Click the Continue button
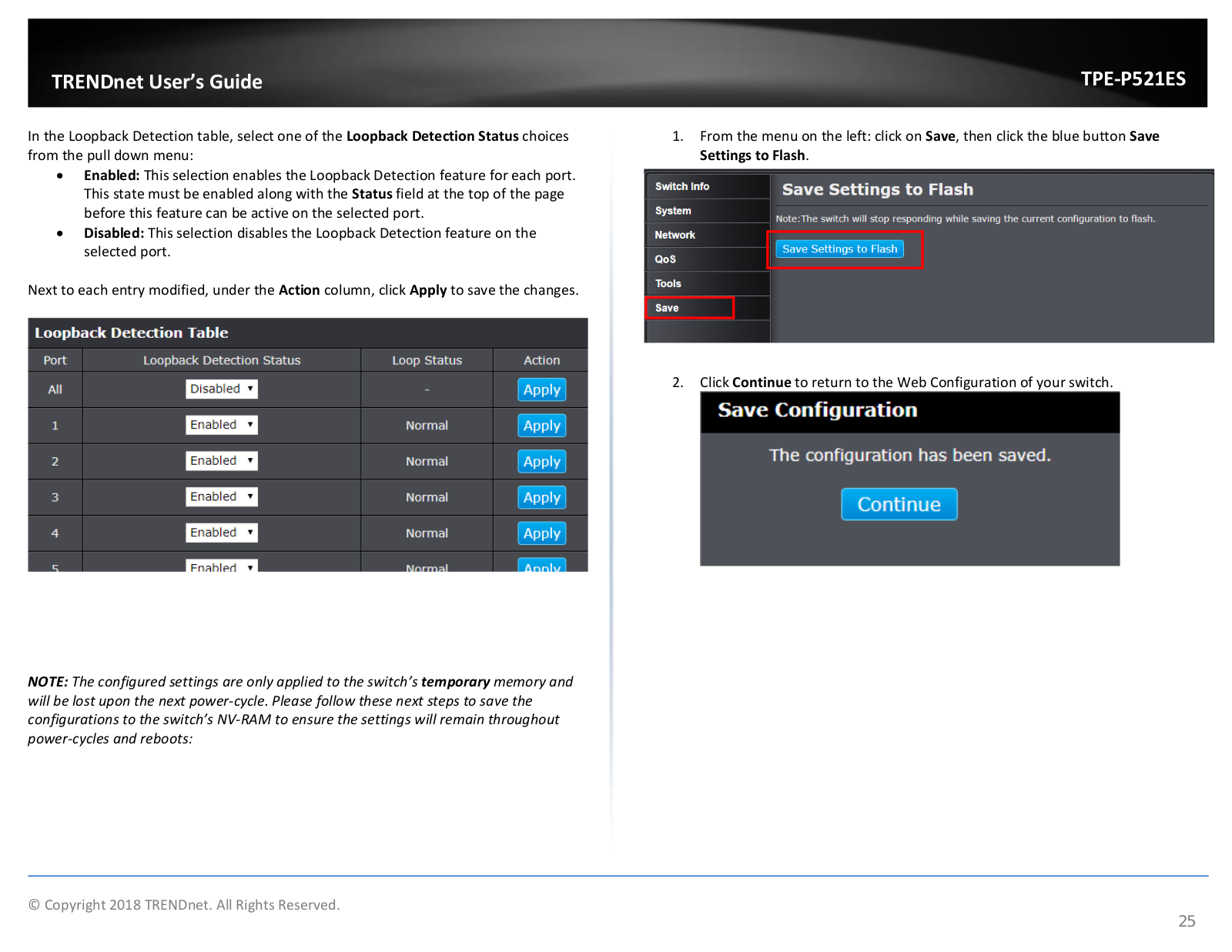Viewport: 1232px width, 952px height. click(899, 504)
